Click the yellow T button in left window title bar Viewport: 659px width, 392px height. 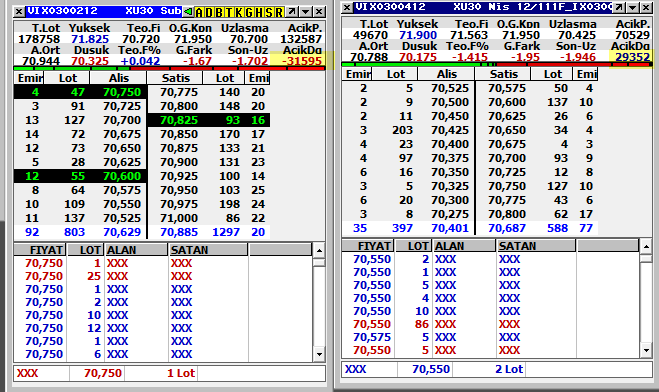[x=229, y=12]
